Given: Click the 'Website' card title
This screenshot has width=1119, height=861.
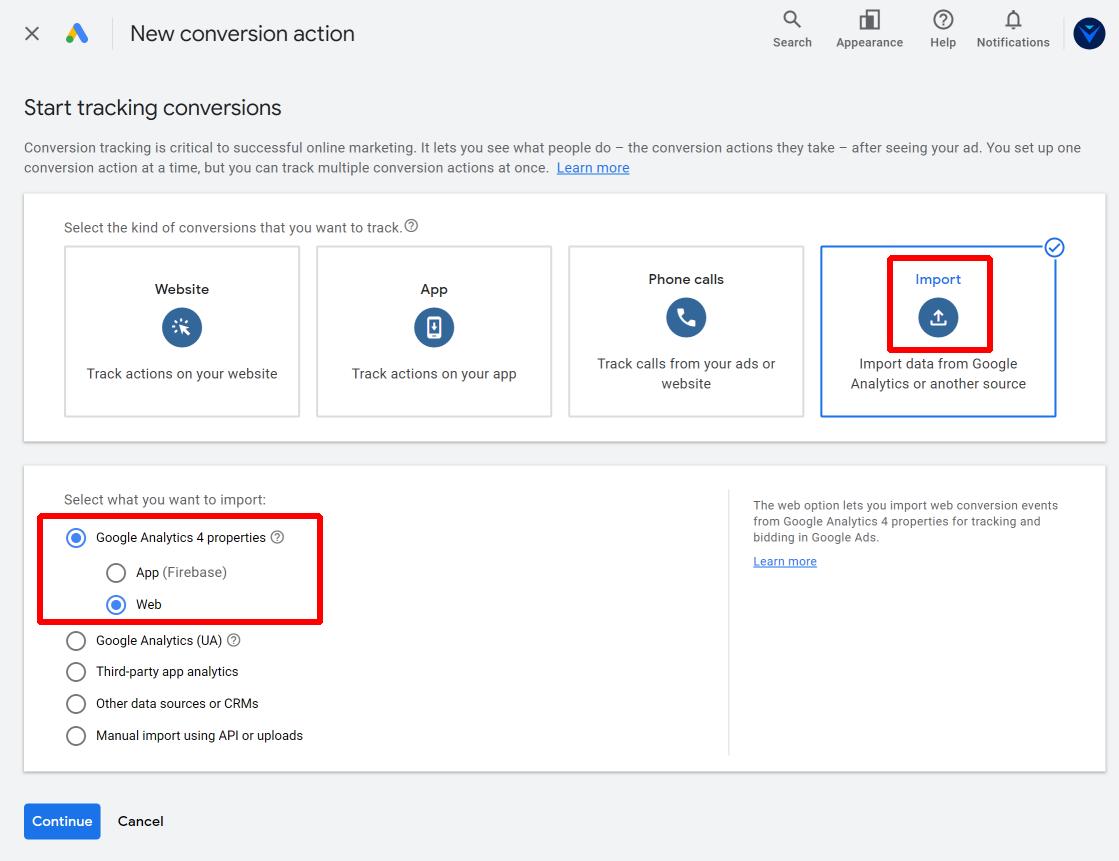Looking at the screenshot, I should [x=182, y=289].
